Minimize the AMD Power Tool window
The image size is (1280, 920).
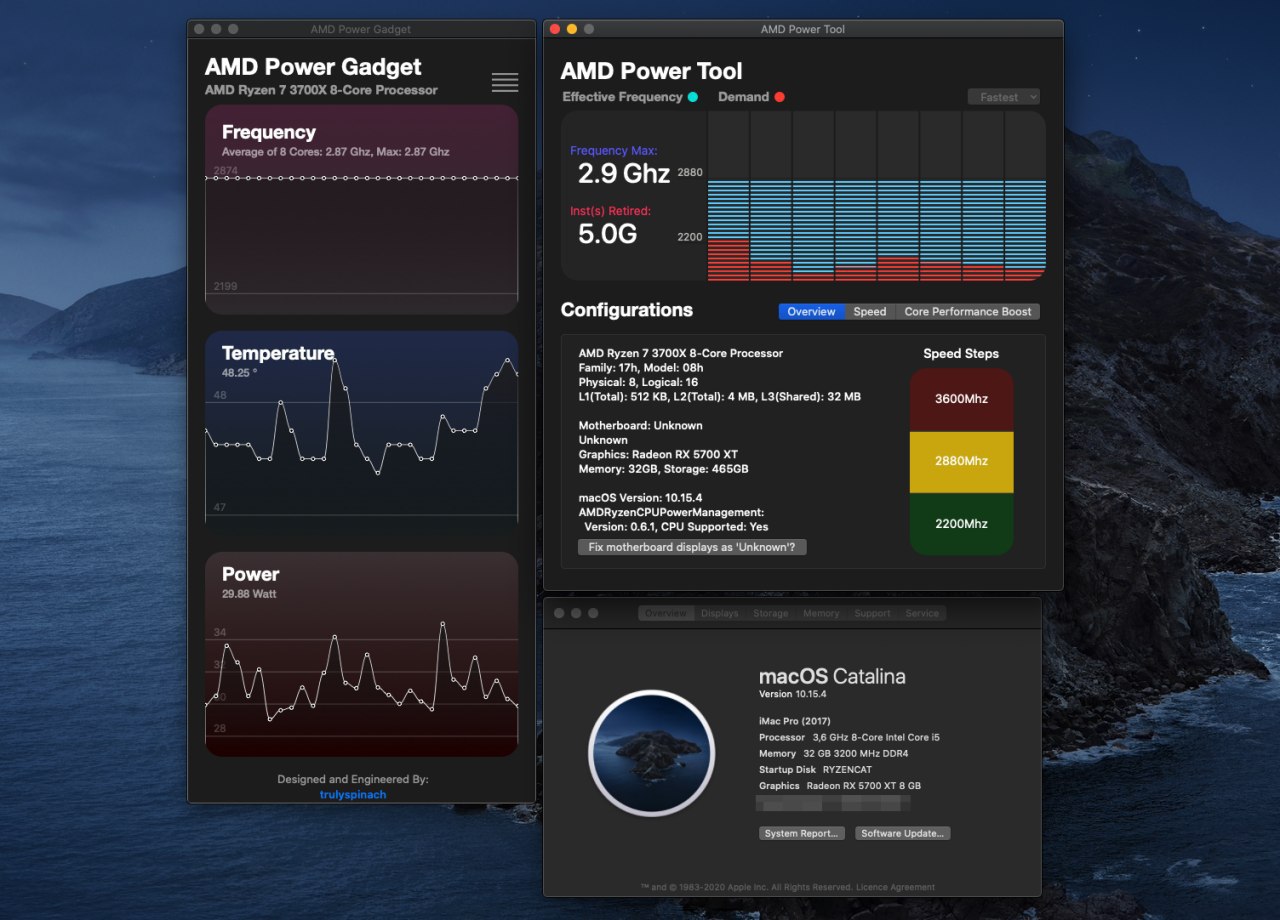pos(572,29)
